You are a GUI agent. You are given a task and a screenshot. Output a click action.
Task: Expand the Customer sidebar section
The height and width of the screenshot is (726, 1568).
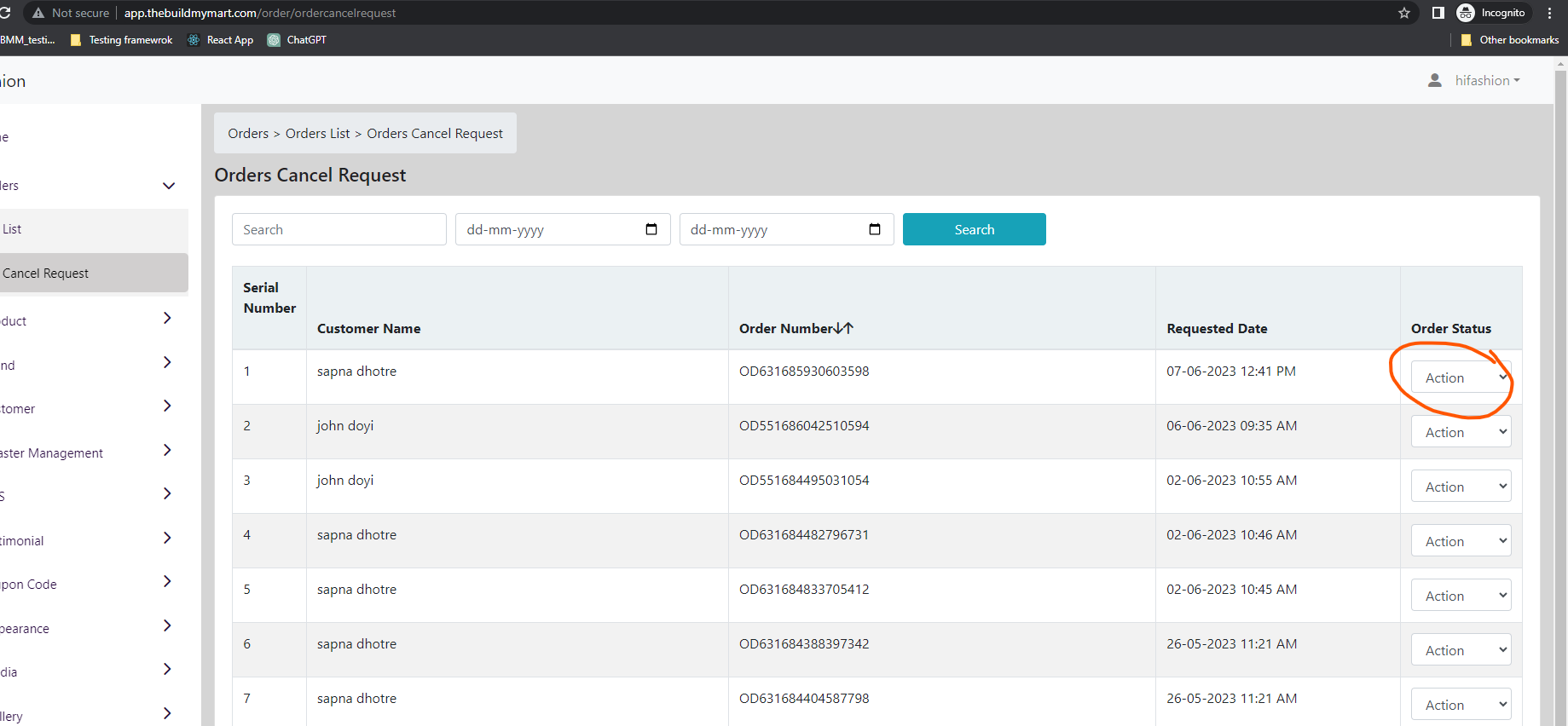pyautogui.click(x=167, y=406)
